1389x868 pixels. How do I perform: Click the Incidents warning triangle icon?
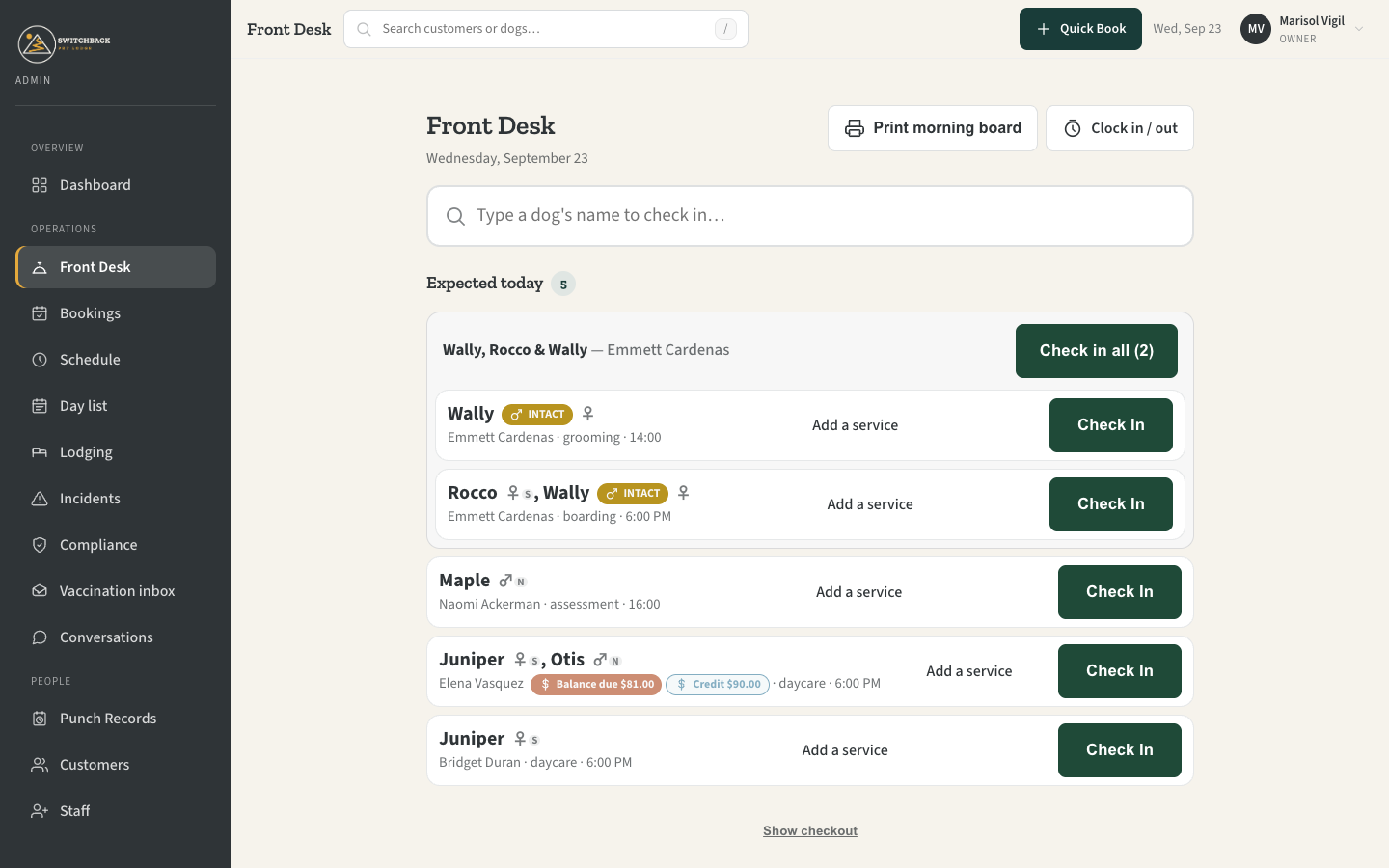tap(40, 499)
